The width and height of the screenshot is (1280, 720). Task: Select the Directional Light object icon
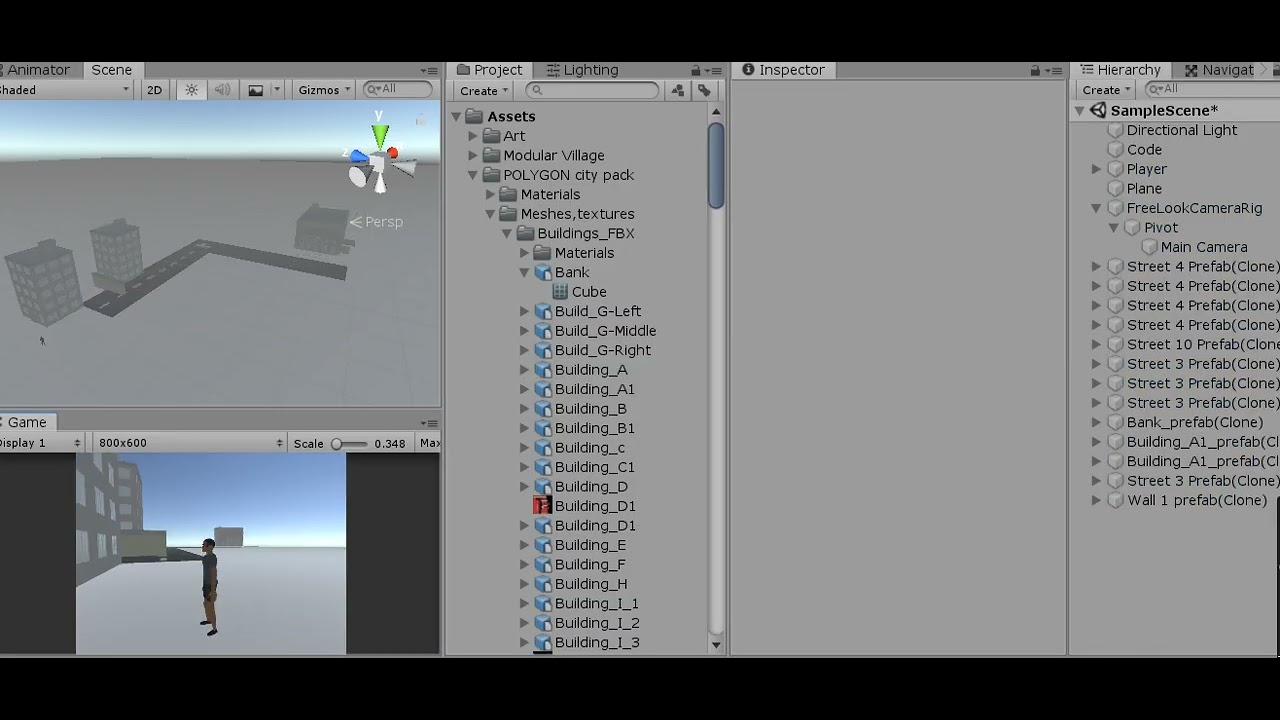[1115, 130]
